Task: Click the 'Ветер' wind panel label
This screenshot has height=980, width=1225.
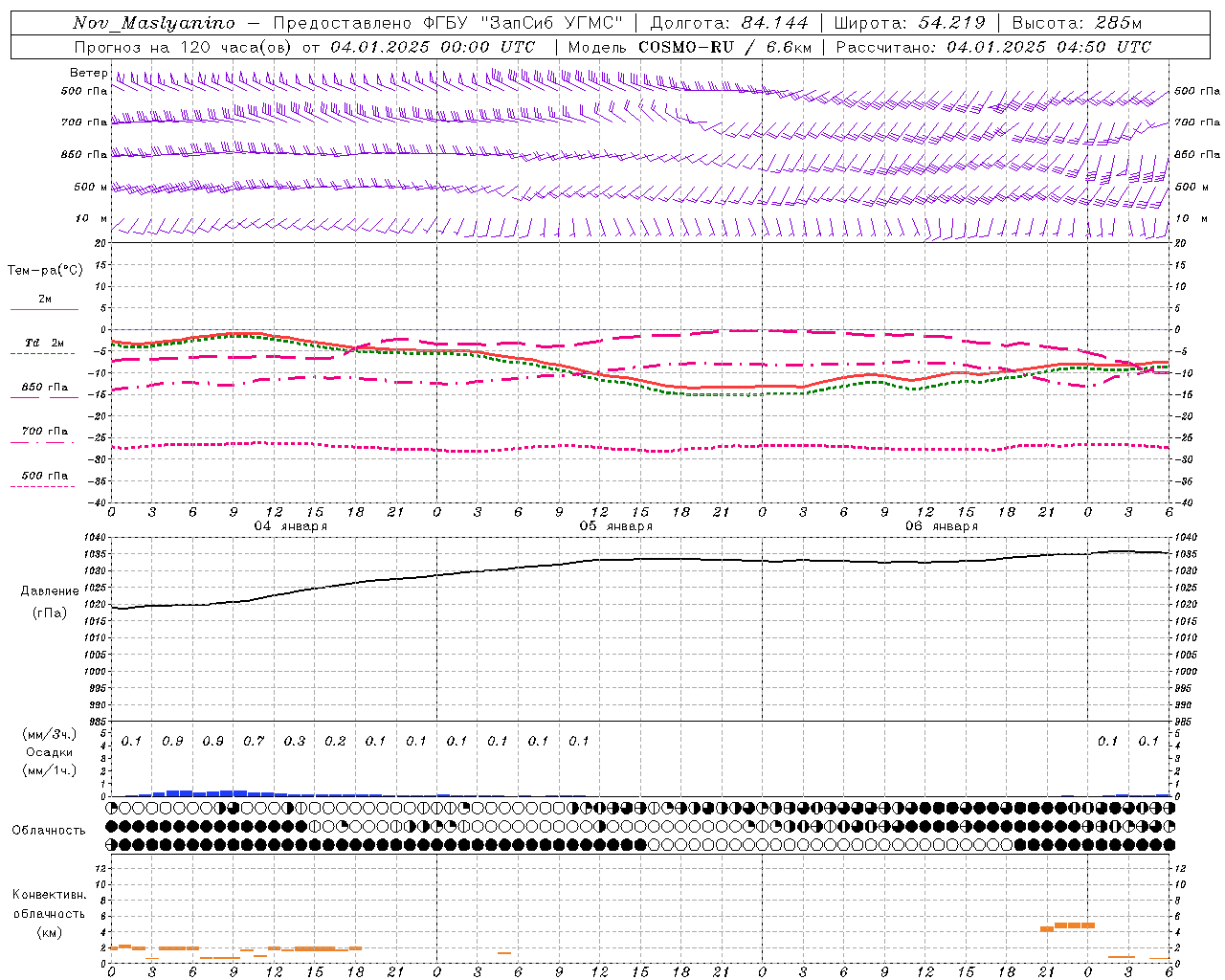Action: click(88, 73)
